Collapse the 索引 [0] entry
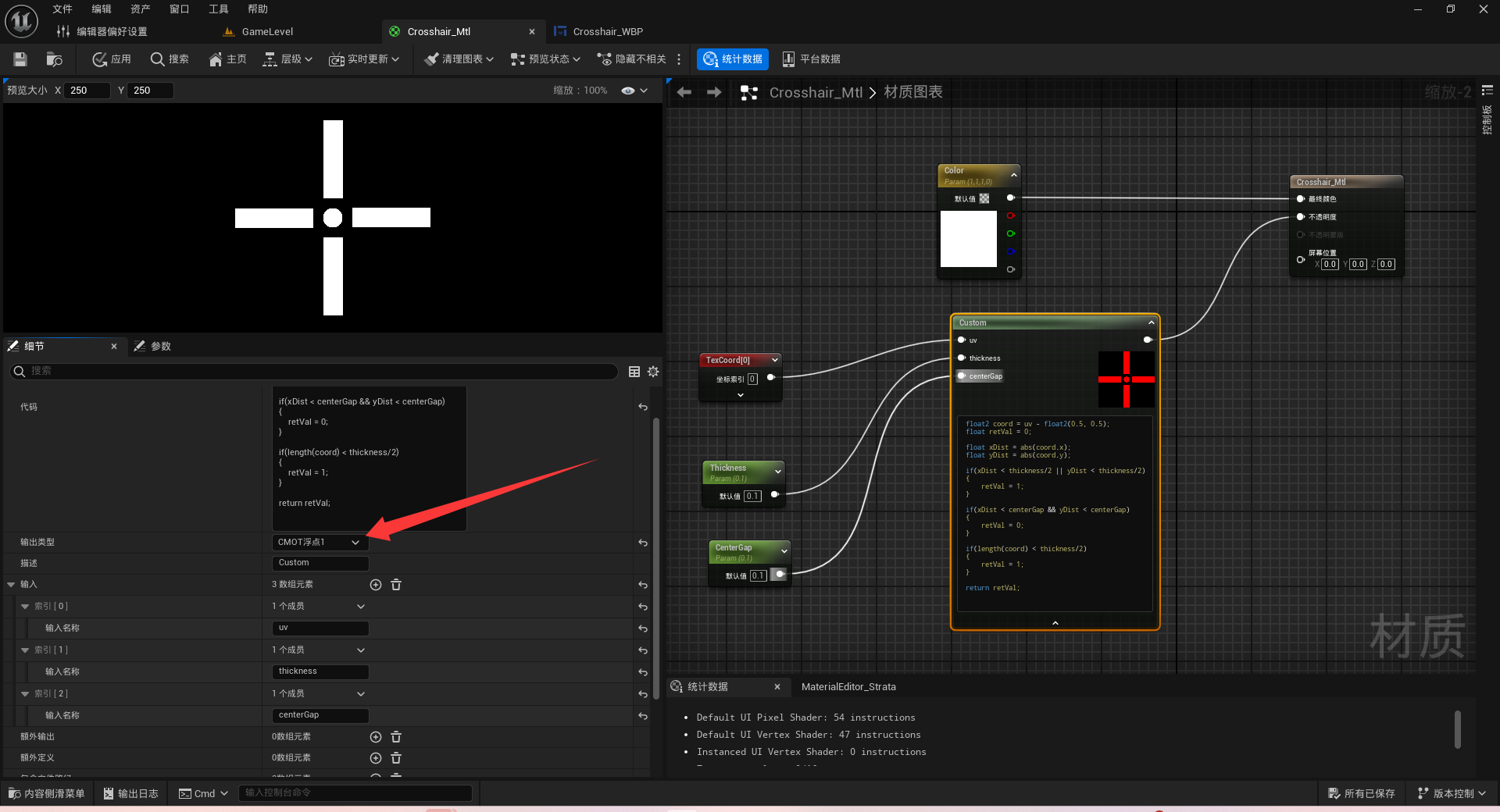Image resolution: width=1500 pixels, height=812 pixels. coord(25,607)
